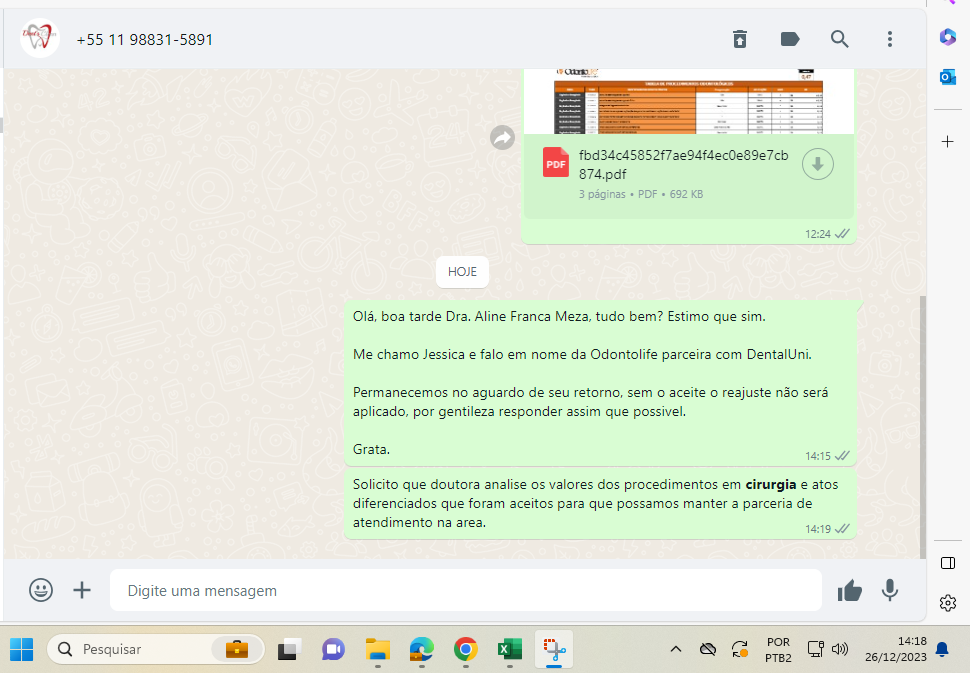
Task: Open the Windows Start menu
Action: tap(22, 649)
